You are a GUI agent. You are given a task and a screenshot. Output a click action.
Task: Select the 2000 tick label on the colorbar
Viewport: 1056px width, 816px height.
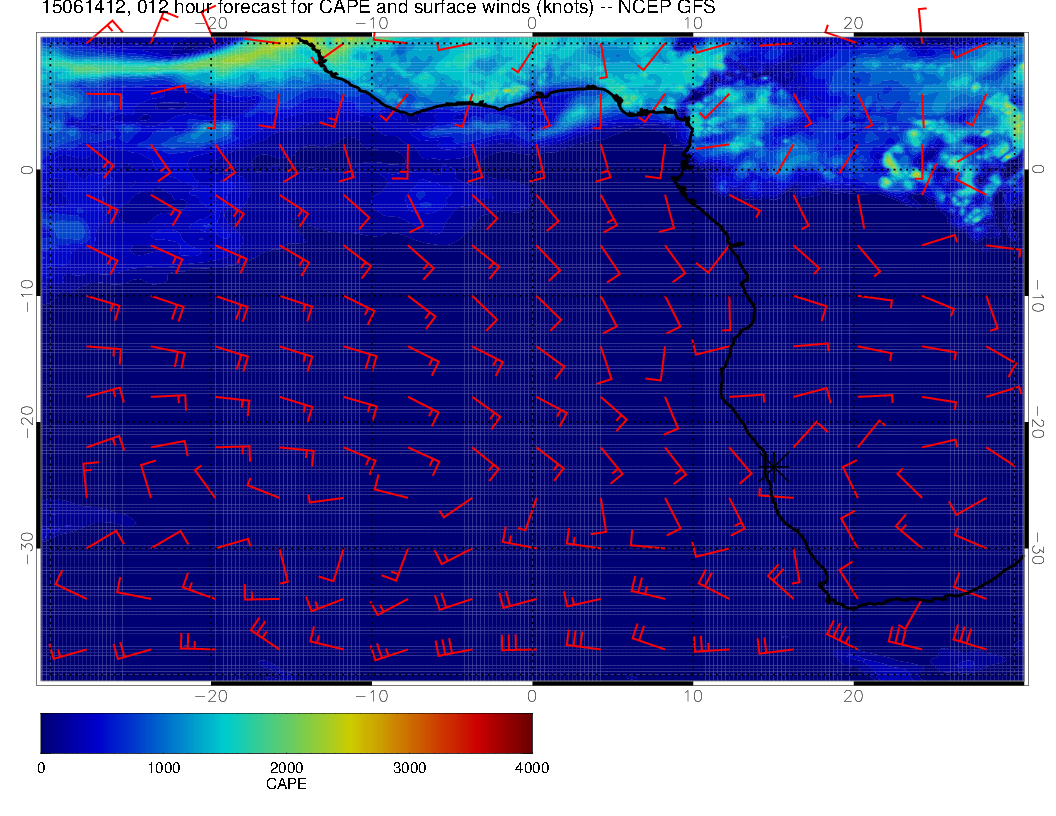pyautogui.click(x=286, y=768)
